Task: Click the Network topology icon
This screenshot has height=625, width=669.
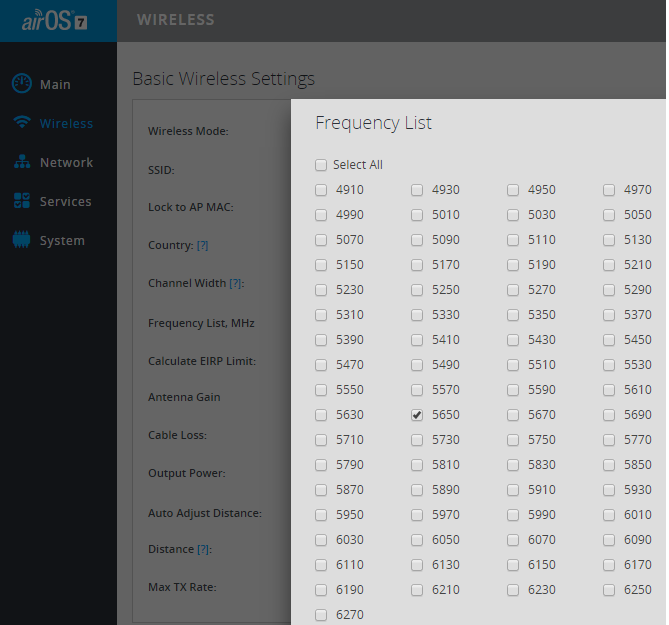Action: [22, 162]
